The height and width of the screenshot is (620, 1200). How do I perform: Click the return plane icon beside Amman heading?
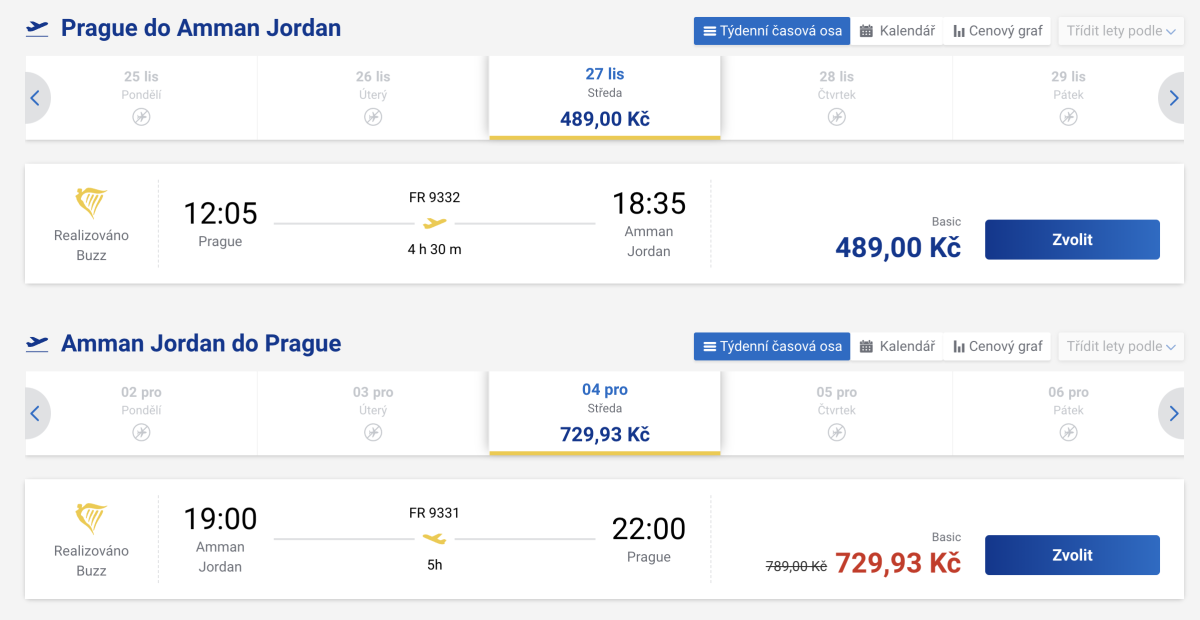coord(37,345)
